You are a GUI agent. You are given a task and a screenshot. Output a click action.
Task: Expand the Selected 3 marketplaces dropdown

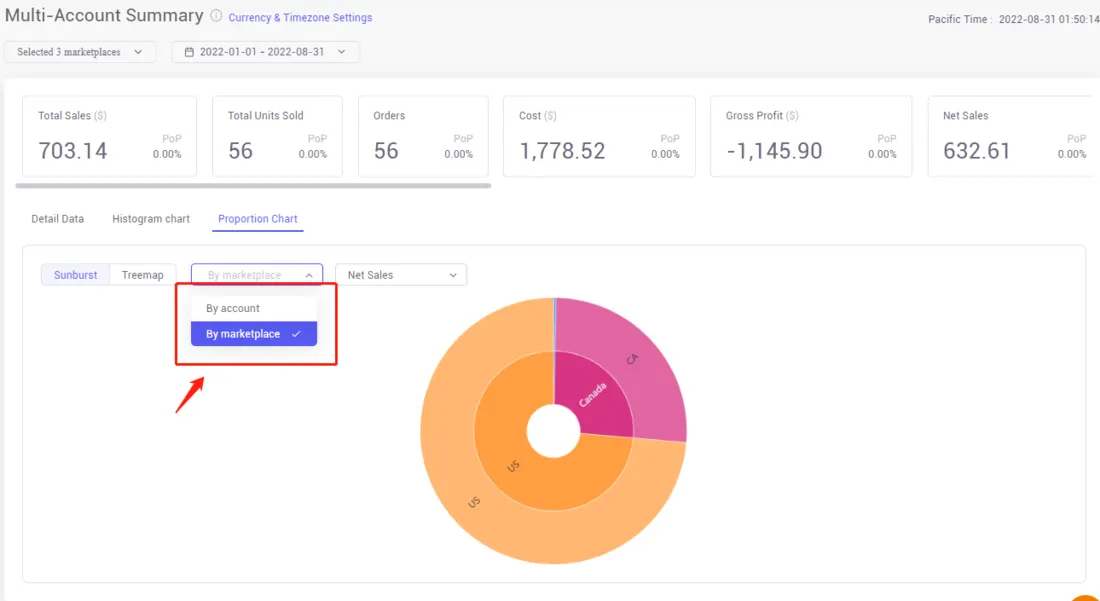coord(80,50)
